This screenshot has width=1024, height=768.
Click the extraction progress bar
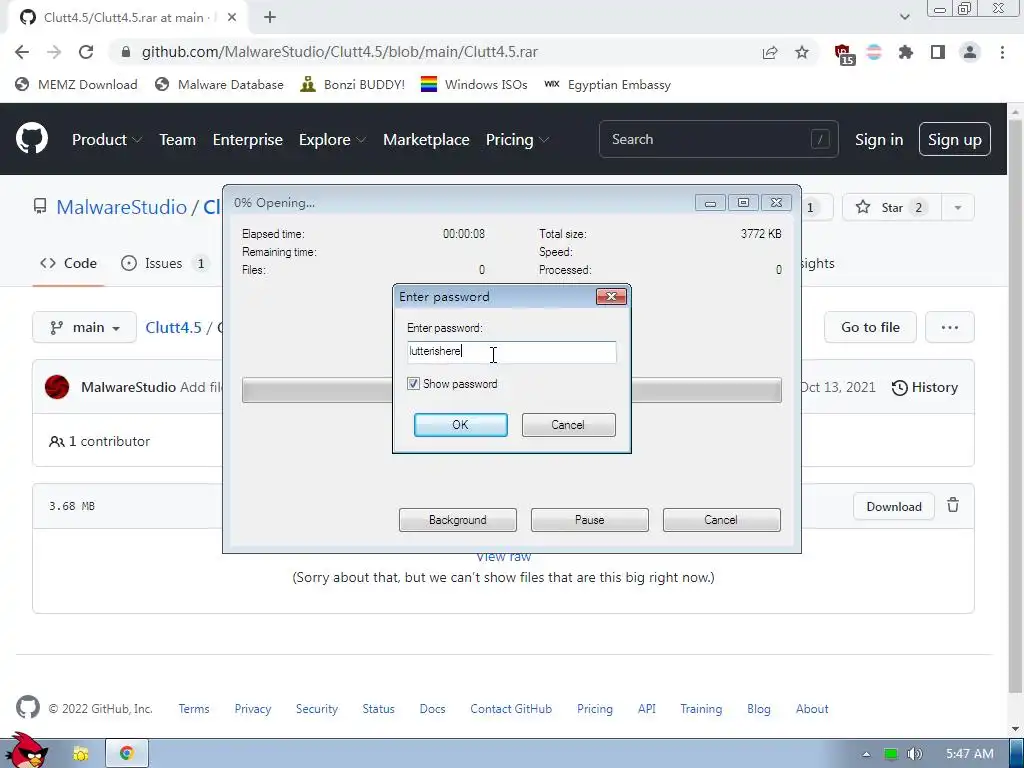(x=511, y=390)
